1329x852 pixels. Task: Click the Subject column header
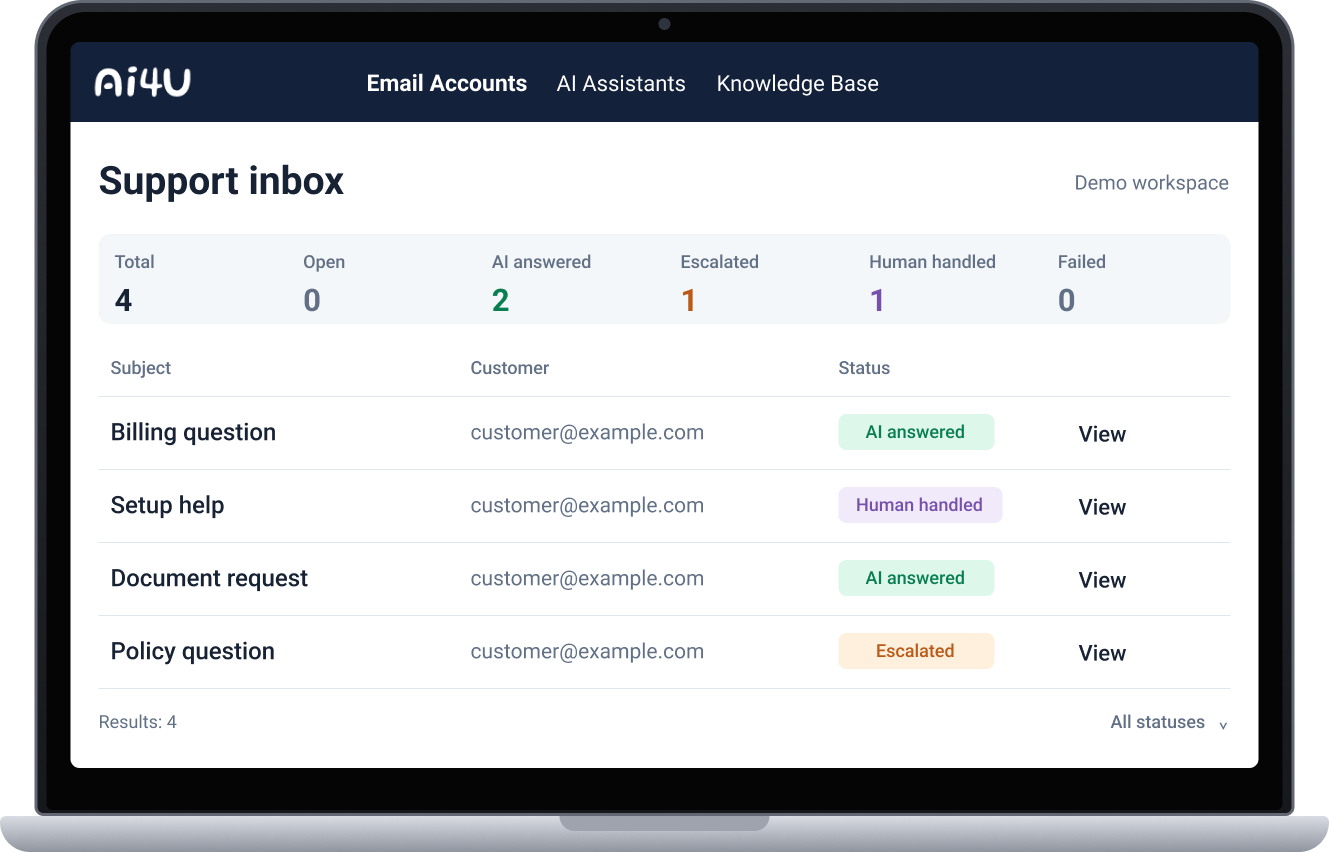141,368
